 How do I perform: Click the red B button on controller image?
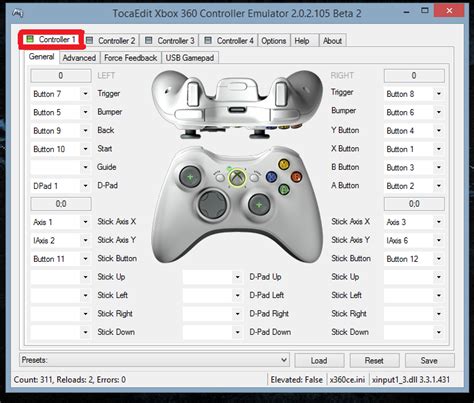tap(296, 177)
